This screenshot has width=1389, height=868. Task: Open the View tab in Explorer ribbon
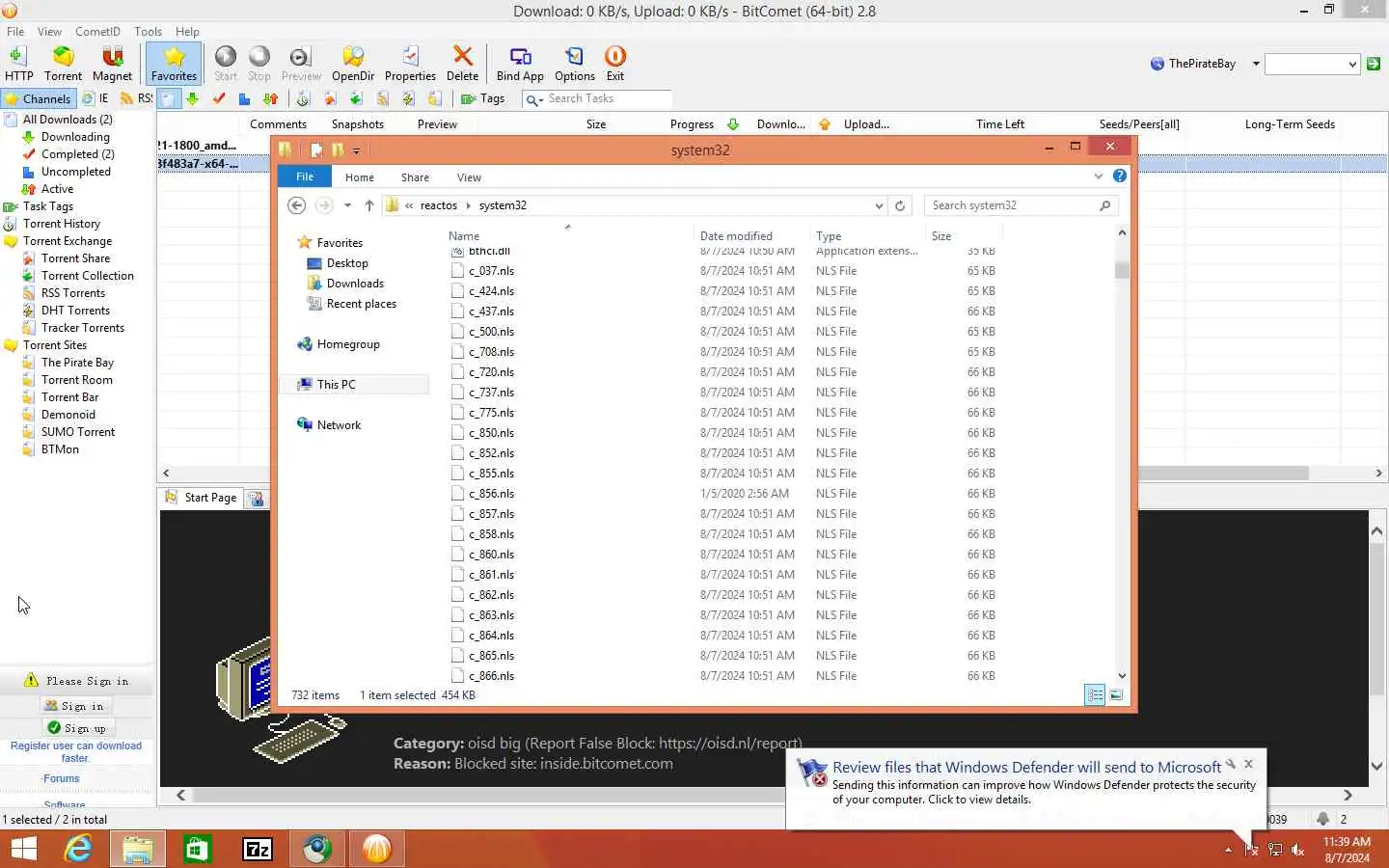[x=469, y=177]
